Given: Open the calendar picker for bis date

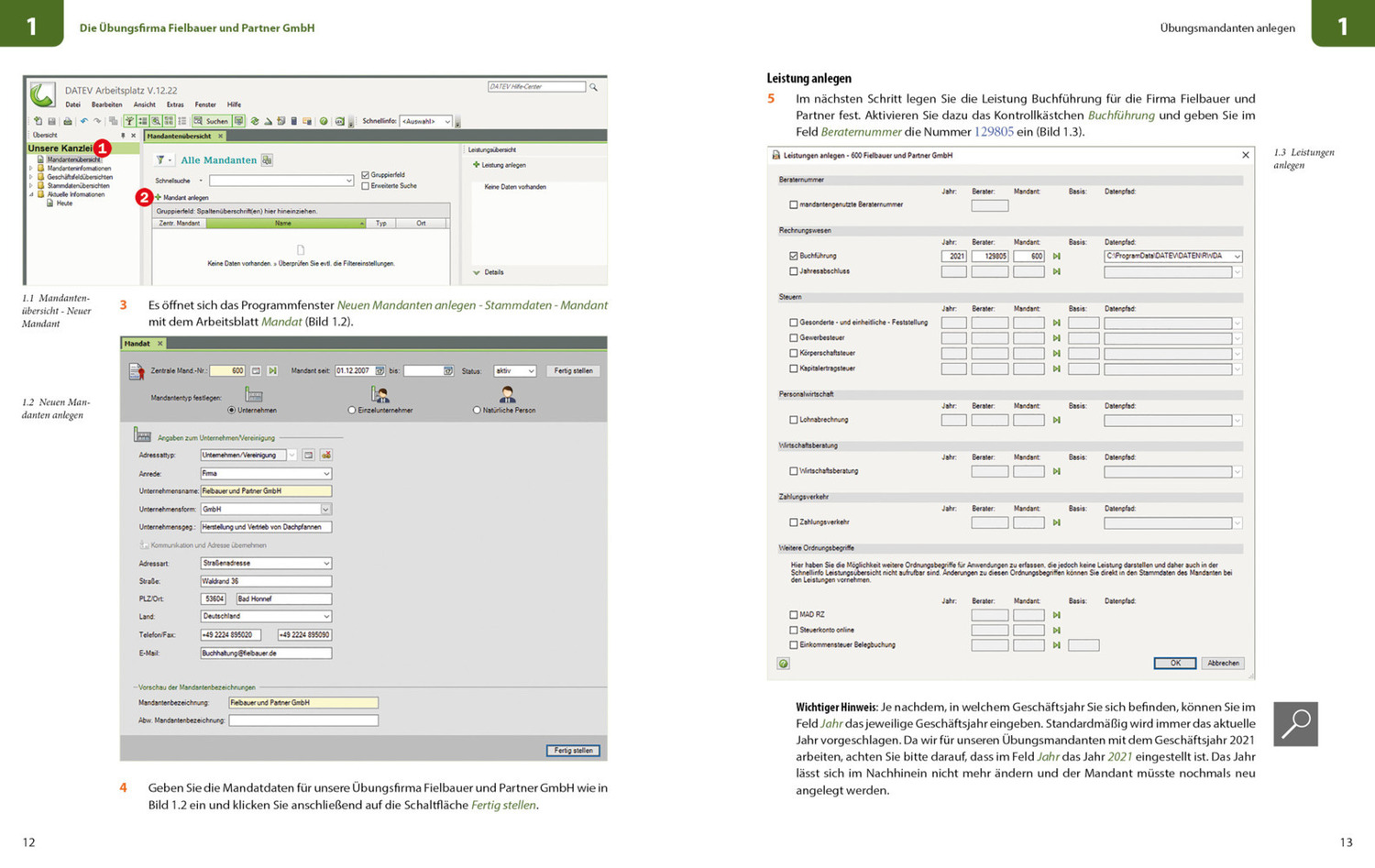Looking at the screenshot, I should coord(448,370).
